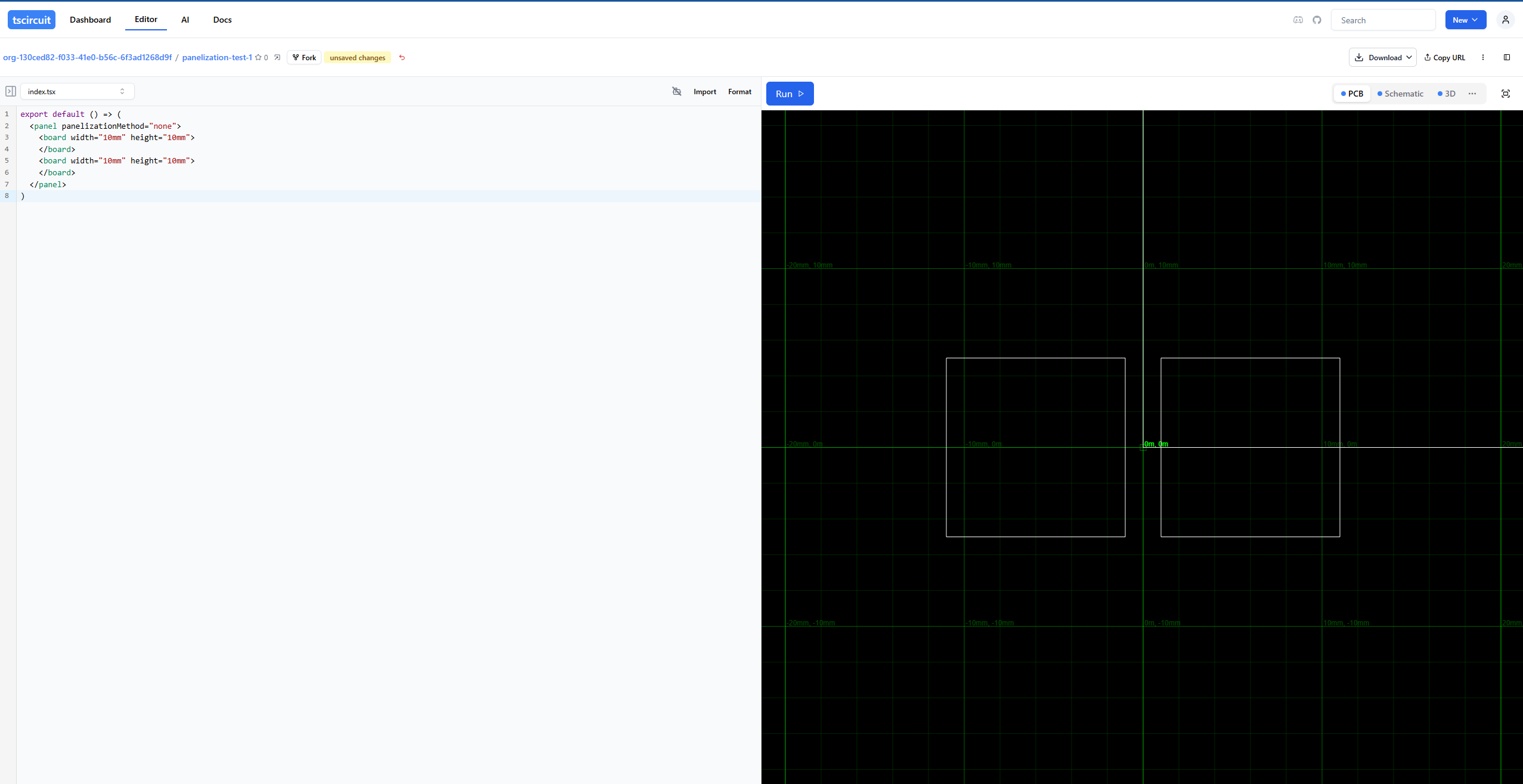Switch to the 3D view tab
This screenshot has height=784, width=1523.
pyautogui.click(x=1446, y=94)
